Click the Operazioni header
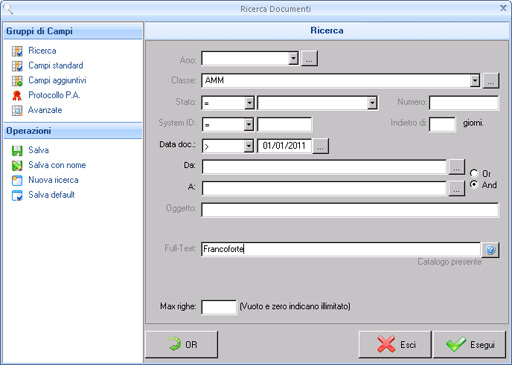512x365 pixels. pos(73,131)
